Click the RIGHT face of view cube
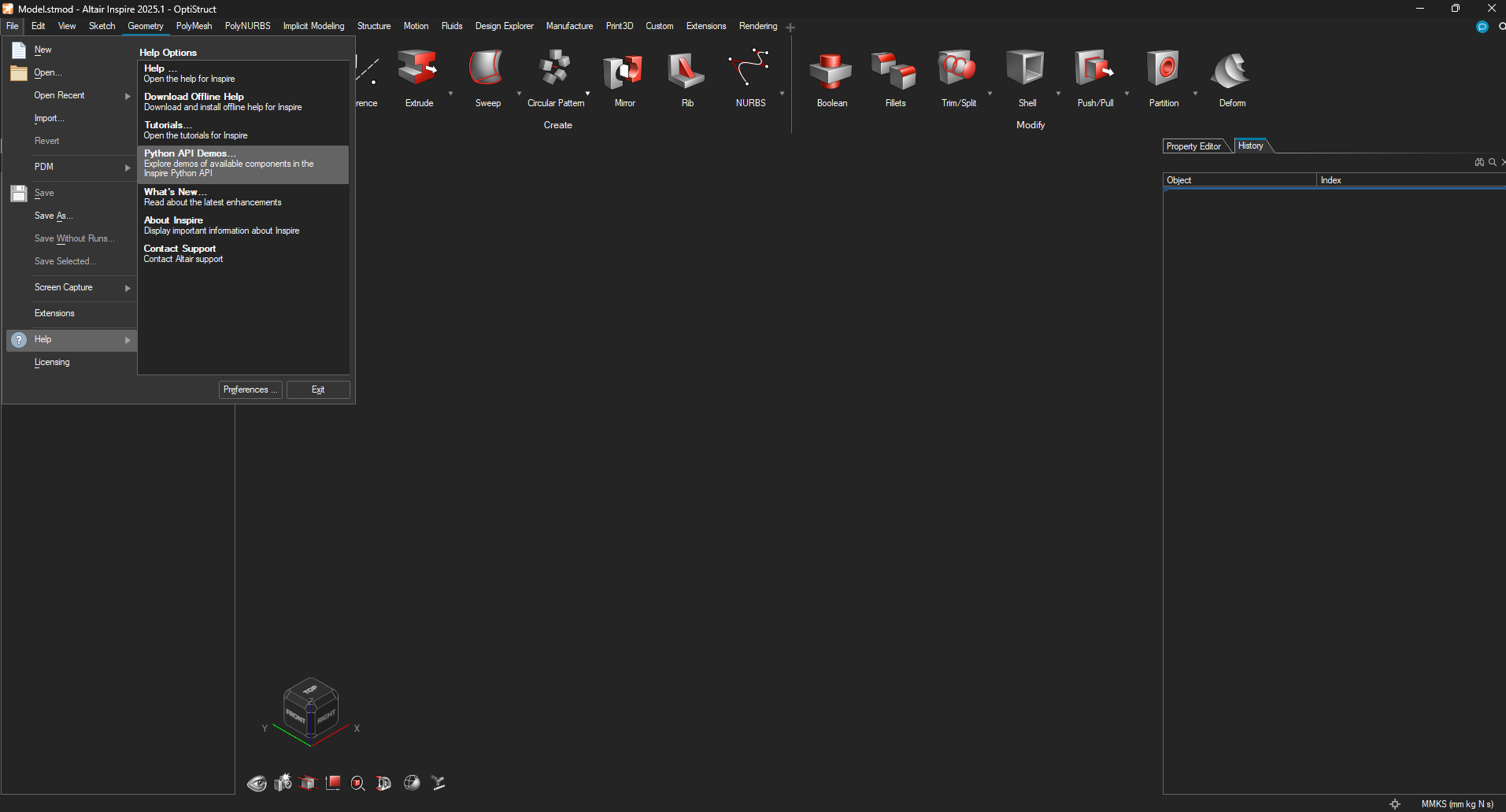 tap(327, 716)
